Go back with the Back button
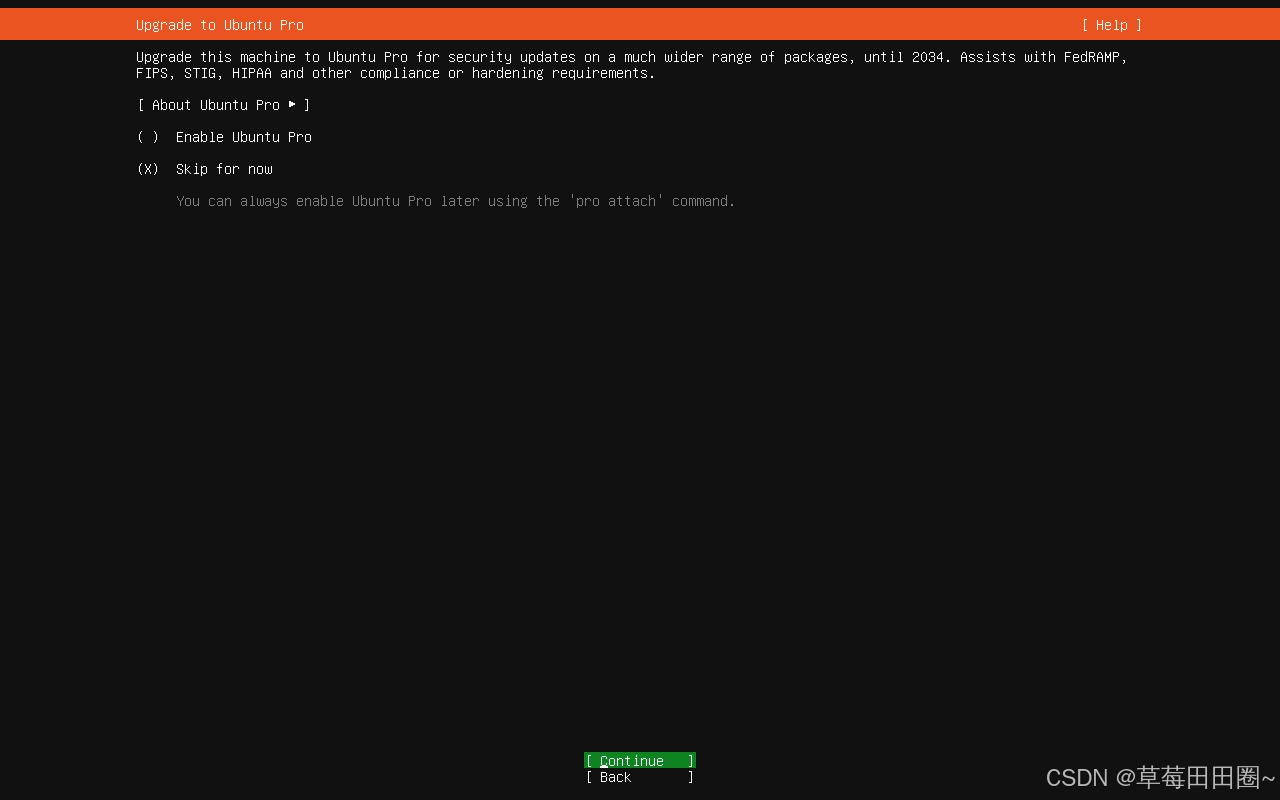 pyautogui.click(x=640, y=777)
